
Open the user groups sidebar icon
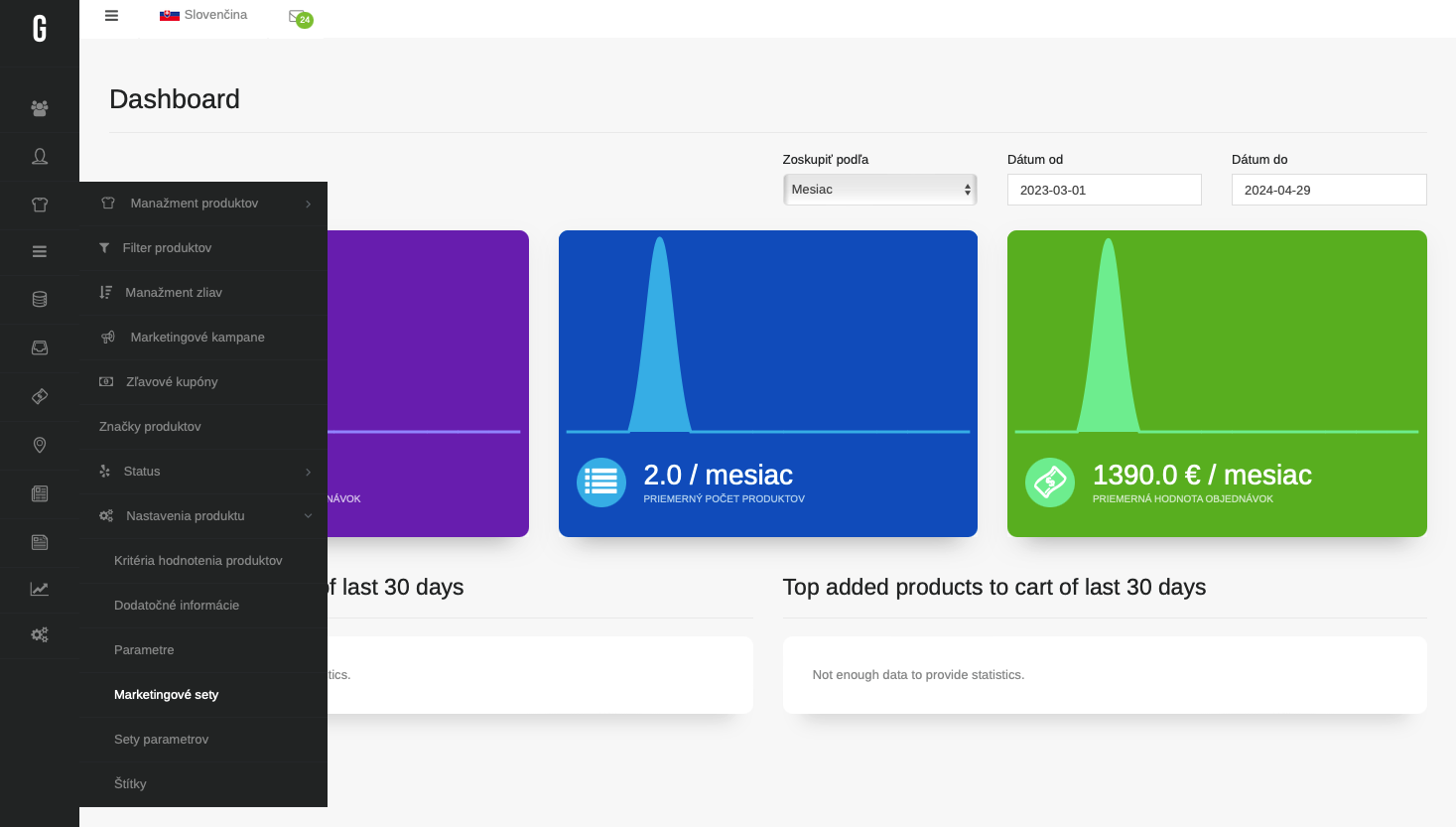(40, 108)
